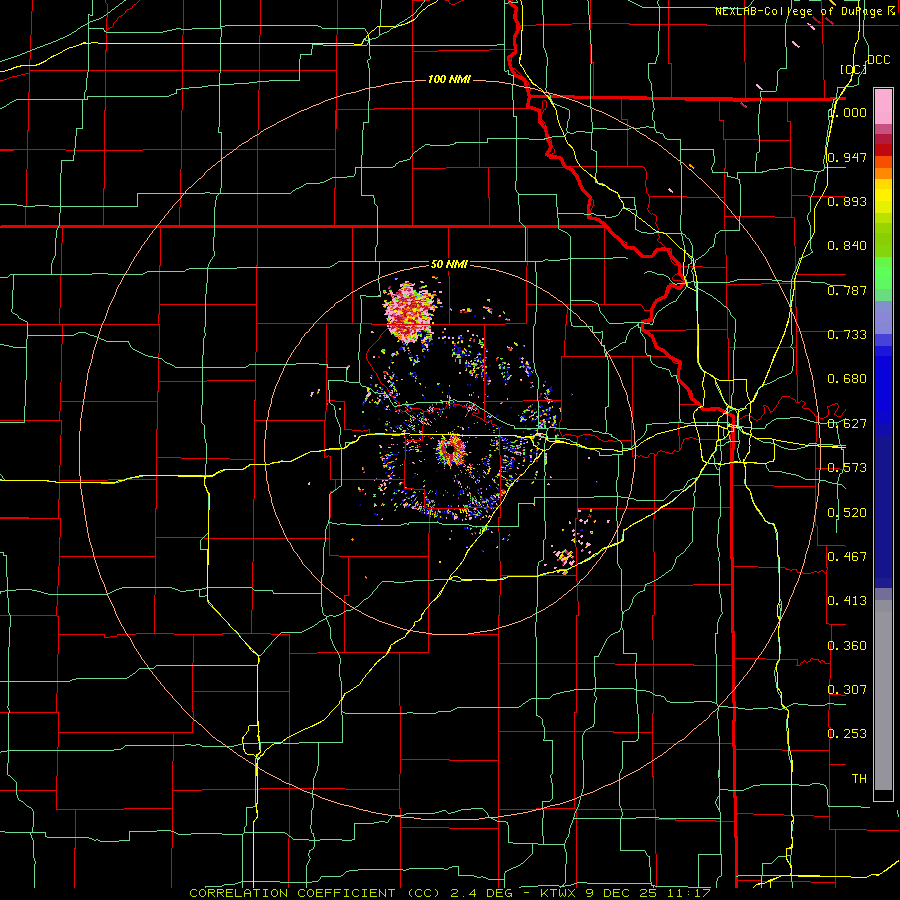Click the 0.680 color scale value
Image resolution: width=900 pixels, height=900 pixels.
(x=847, y=379)
